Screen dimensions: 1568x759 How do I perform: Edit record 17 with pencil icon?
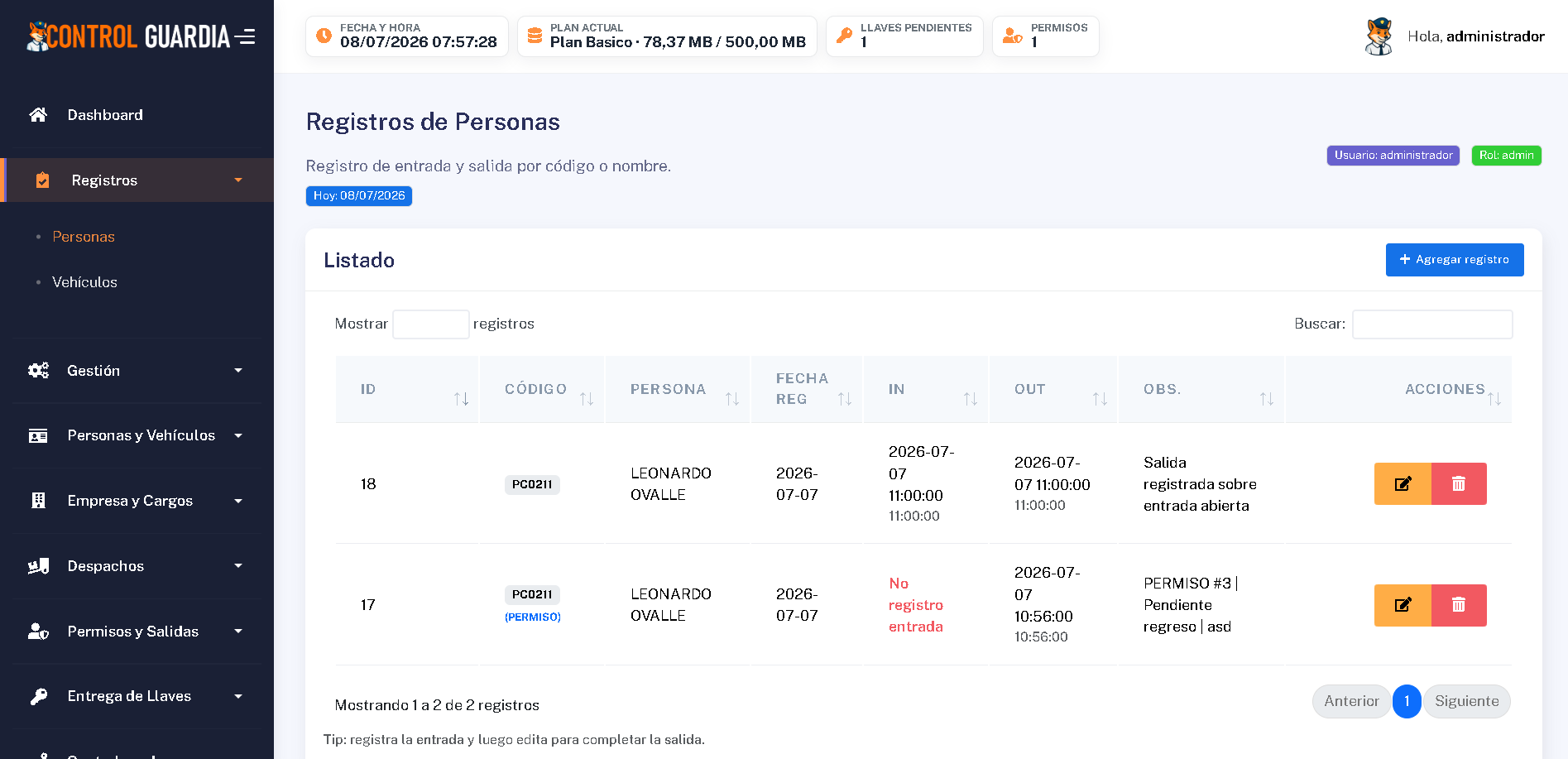(1403, 605)
